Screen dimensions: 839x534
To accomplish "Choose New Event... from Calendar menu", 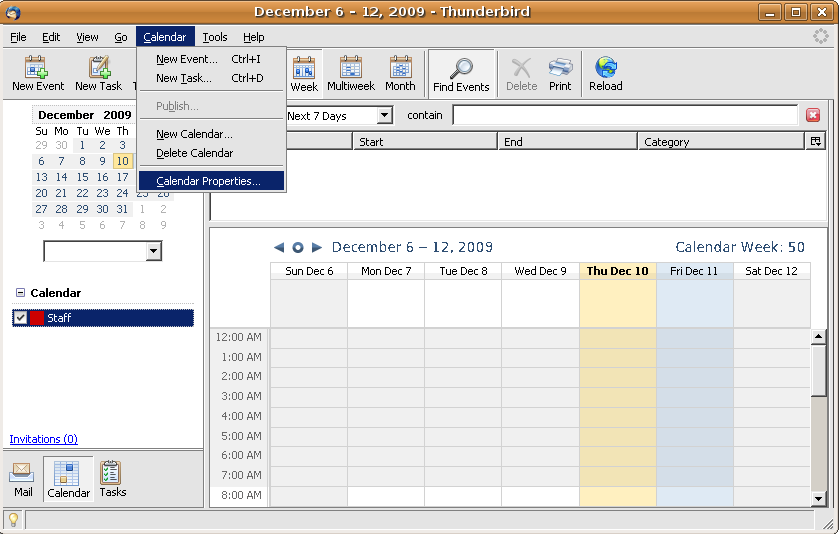I will (x=211, y=59).
